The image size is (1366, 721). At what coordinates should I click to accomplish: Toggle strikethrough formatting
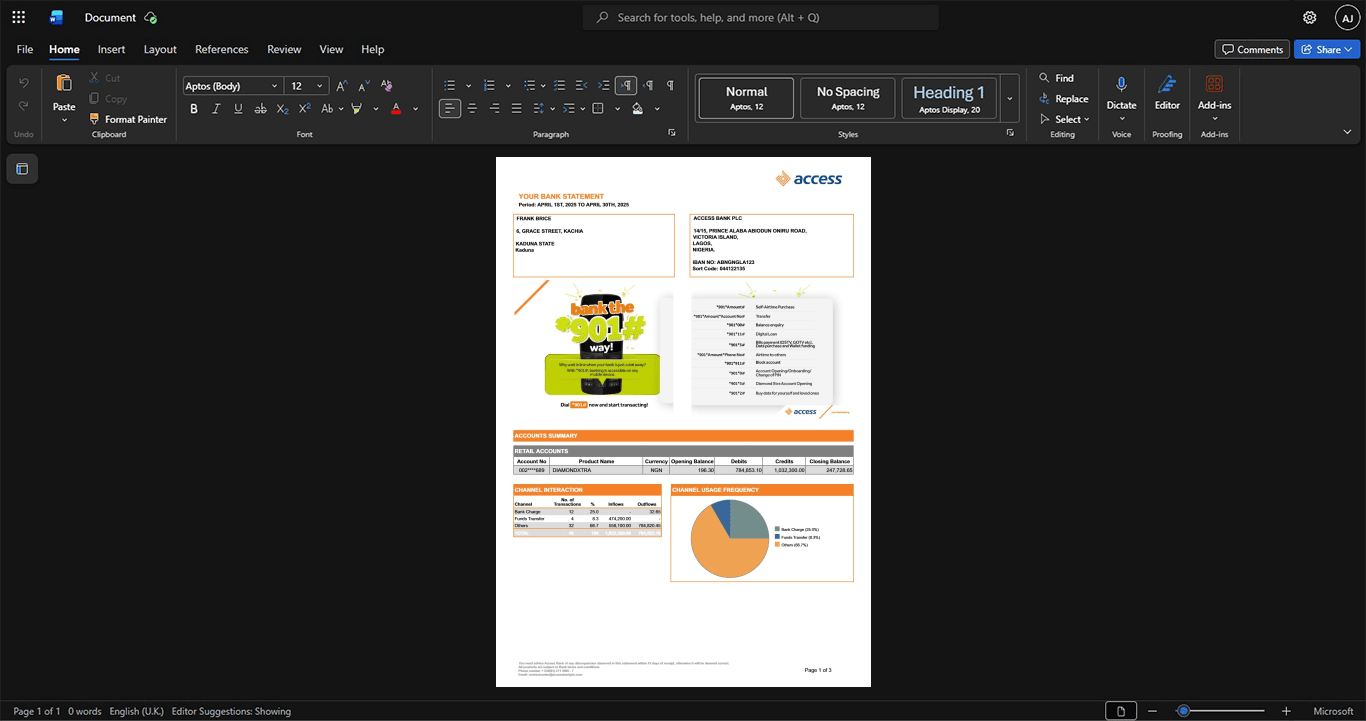260,108
